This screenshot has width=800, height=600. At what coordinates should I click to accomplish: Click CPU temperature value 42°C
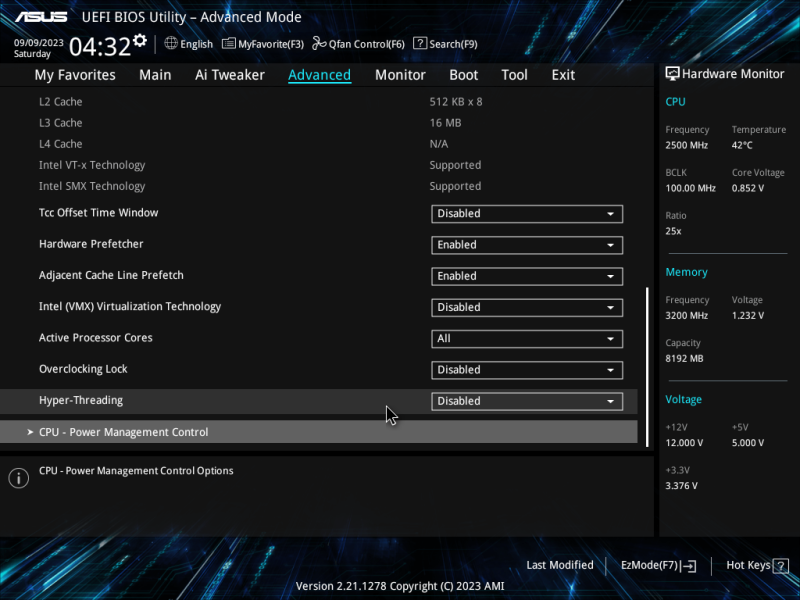[x=742, y=145]
